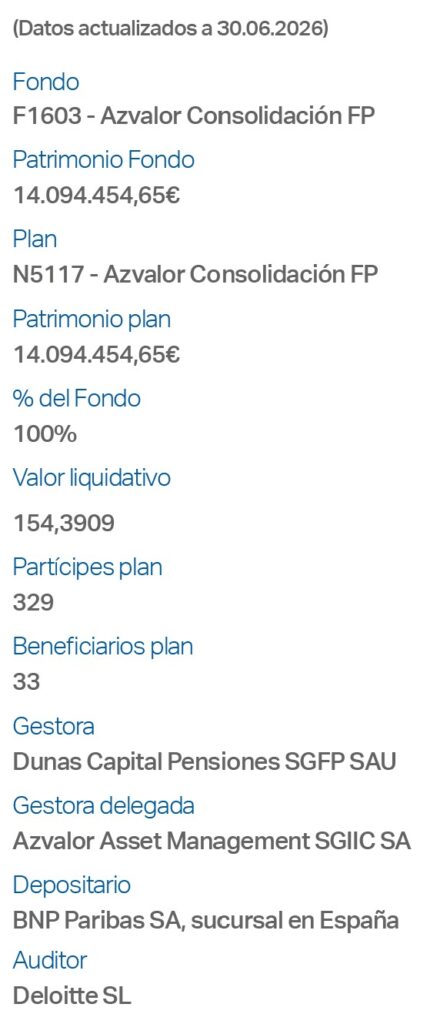
Task: Click Dunas Capital Pensiones SGFP SAU
Action: click(204, 761)
